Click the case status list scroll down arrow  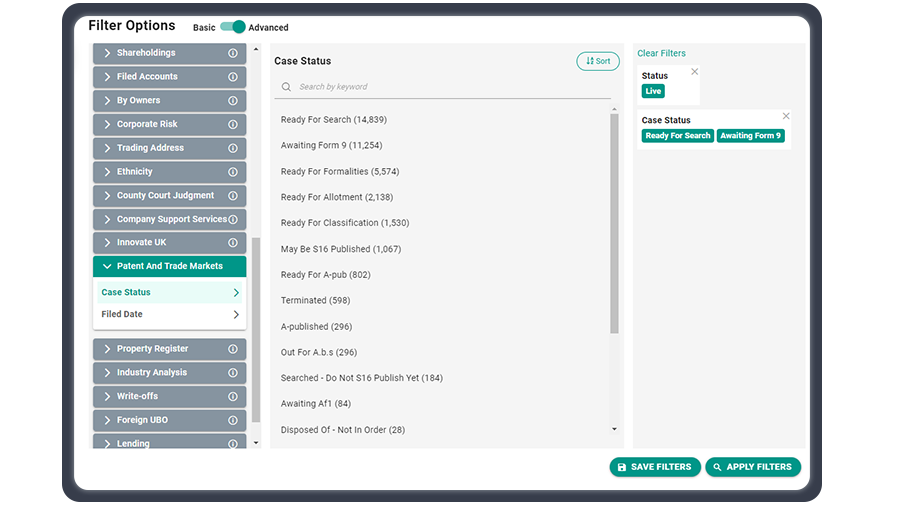pos(614,430)
